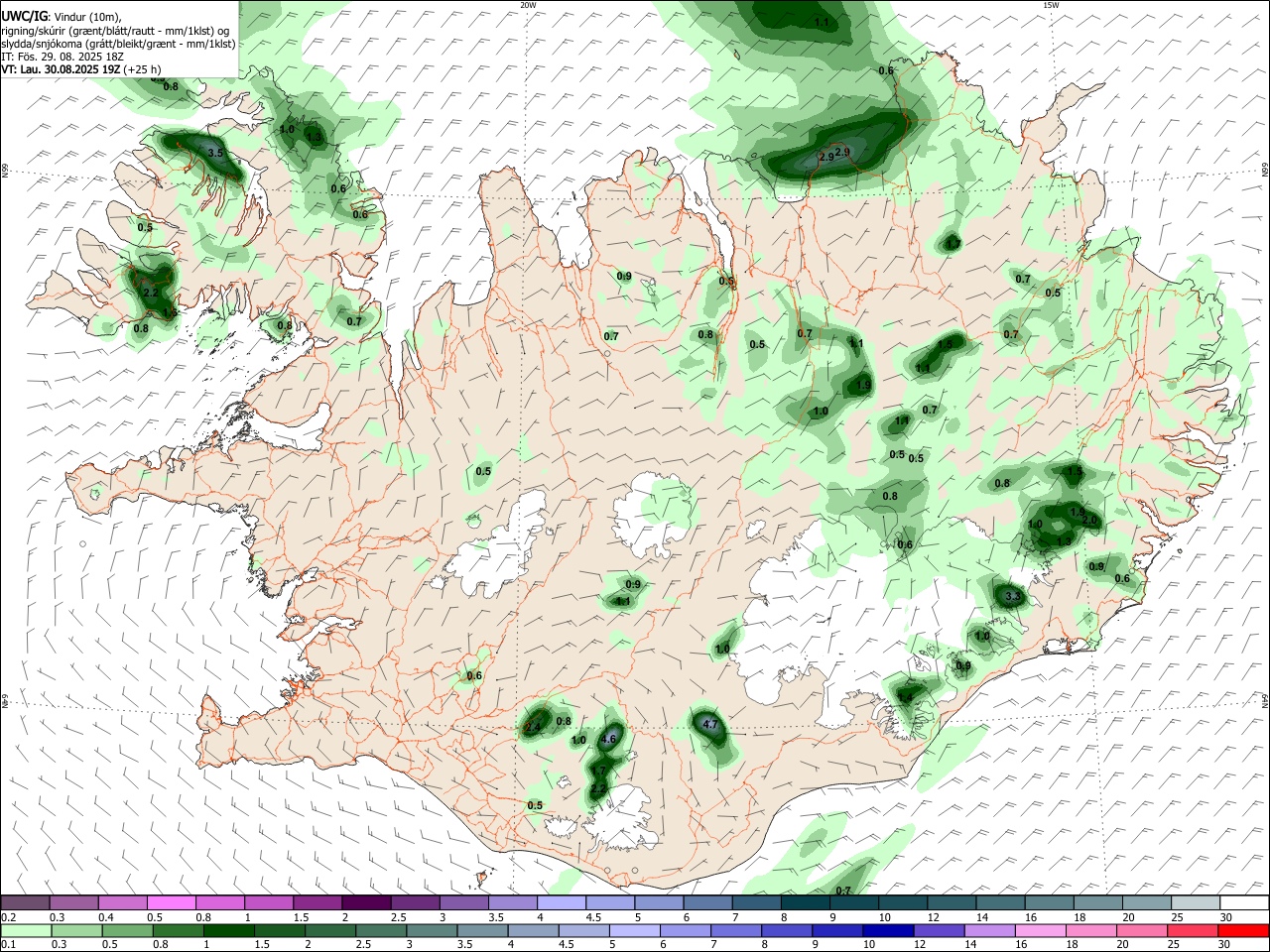This screenshot has height=952, width=1270.
Task: Click the '0.1' rain legend label
Action: (8, 945)
